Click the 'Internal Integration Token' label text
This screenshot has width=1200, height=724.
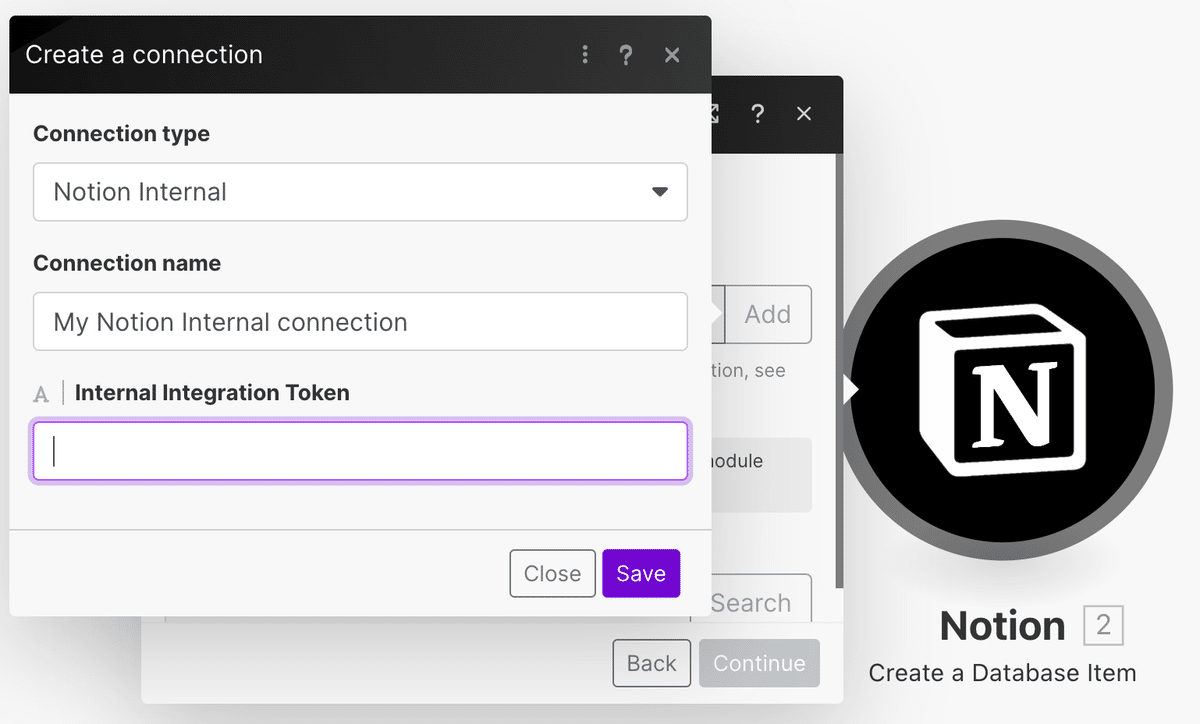212,393
